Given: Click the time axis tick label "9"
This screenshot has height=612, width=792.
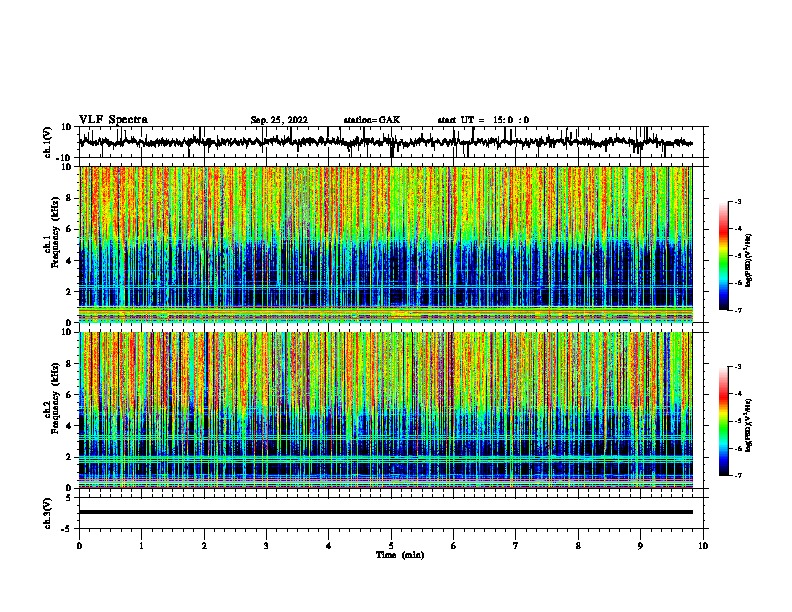Looking at the screenshot, I should coord(640,545).
